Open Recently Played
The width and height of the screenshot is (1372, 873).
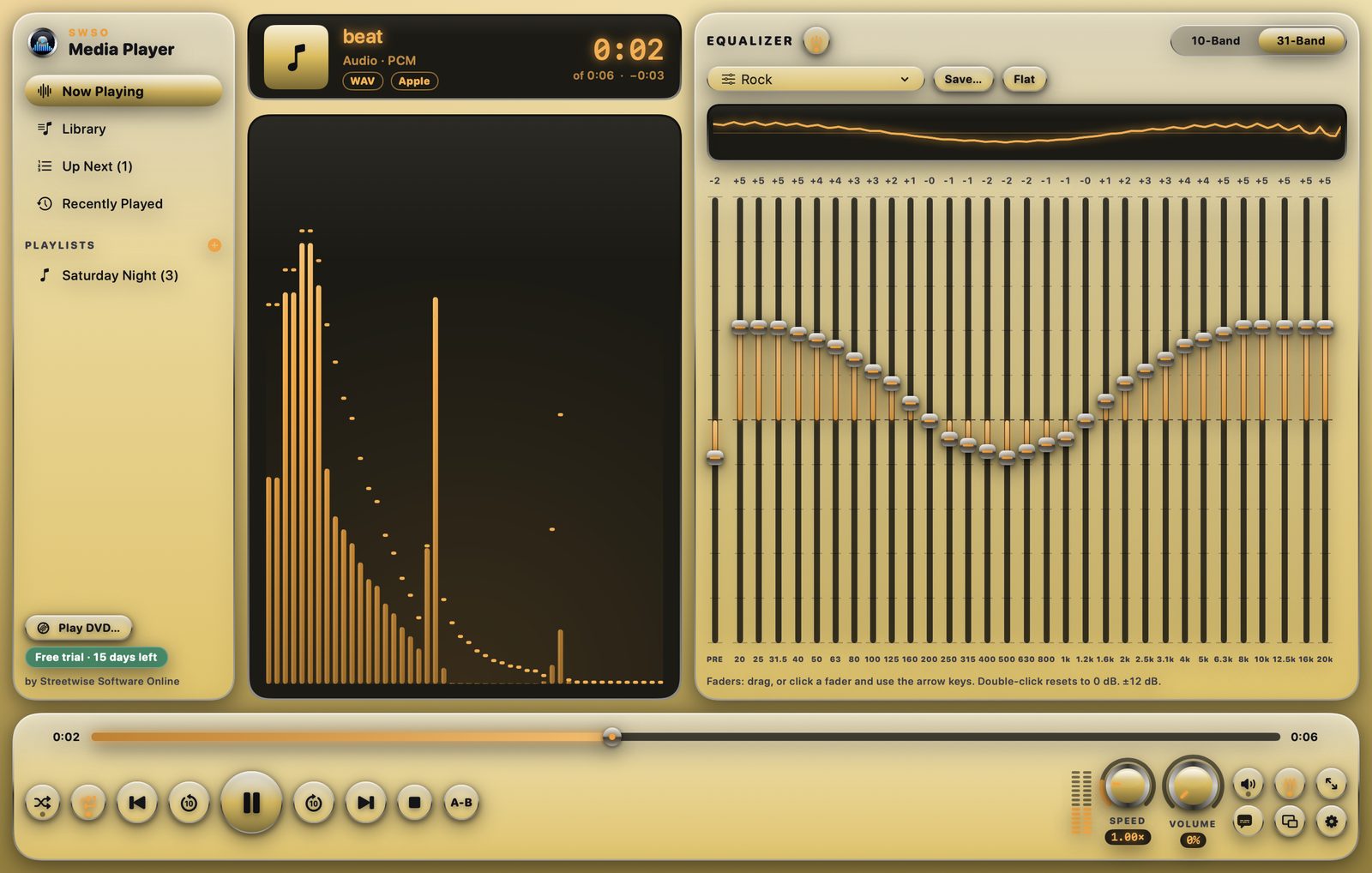click(x=123, y=204)
